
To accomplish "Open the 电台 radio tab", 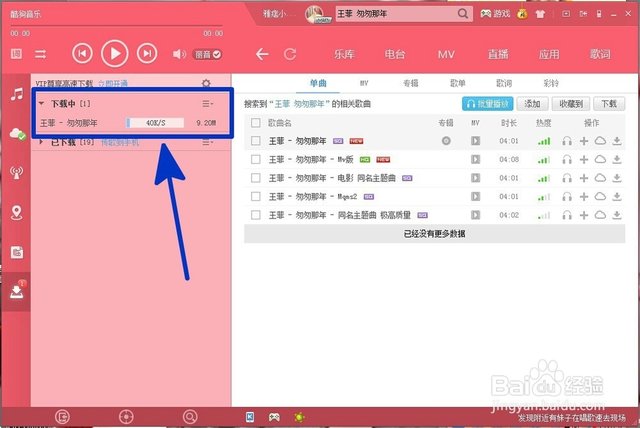I will [395, 54].
